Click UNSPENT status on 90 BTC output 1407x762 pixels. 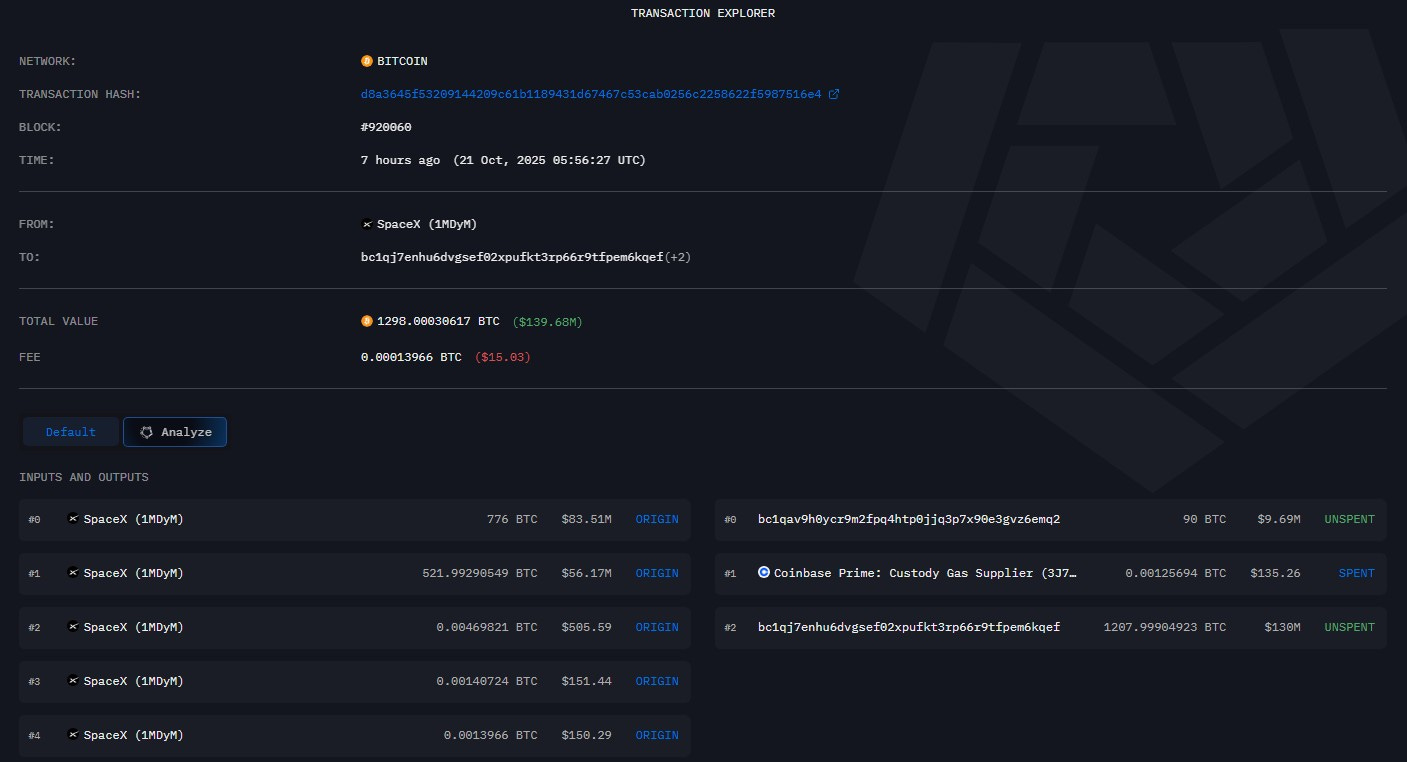tap(1350, 519)
